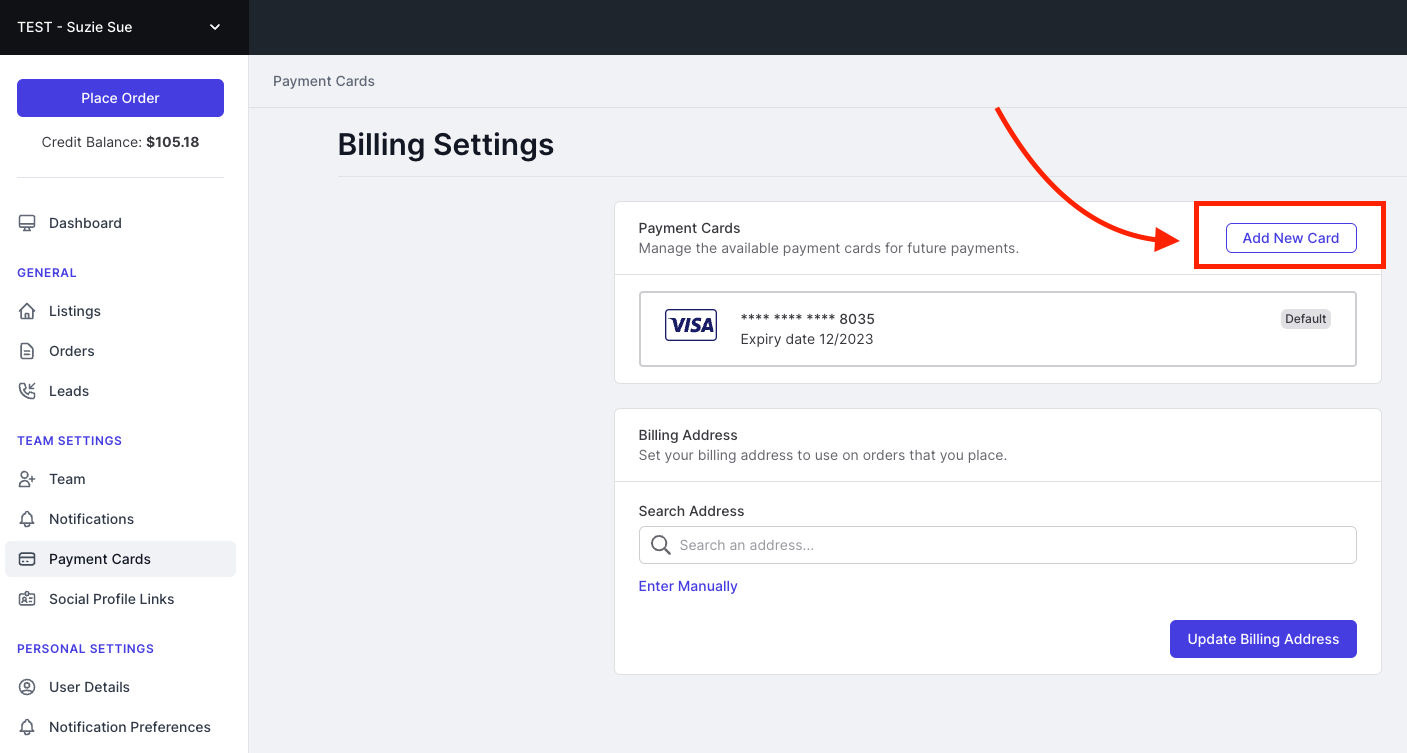Click the Notifications bell icon

pos(27,519)
